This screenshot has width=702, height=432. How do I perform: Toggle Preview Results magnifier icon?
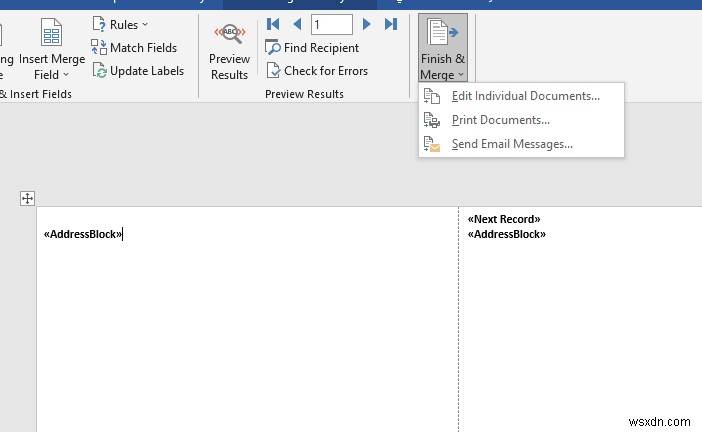pyautogui.click(x=230, y=34)
